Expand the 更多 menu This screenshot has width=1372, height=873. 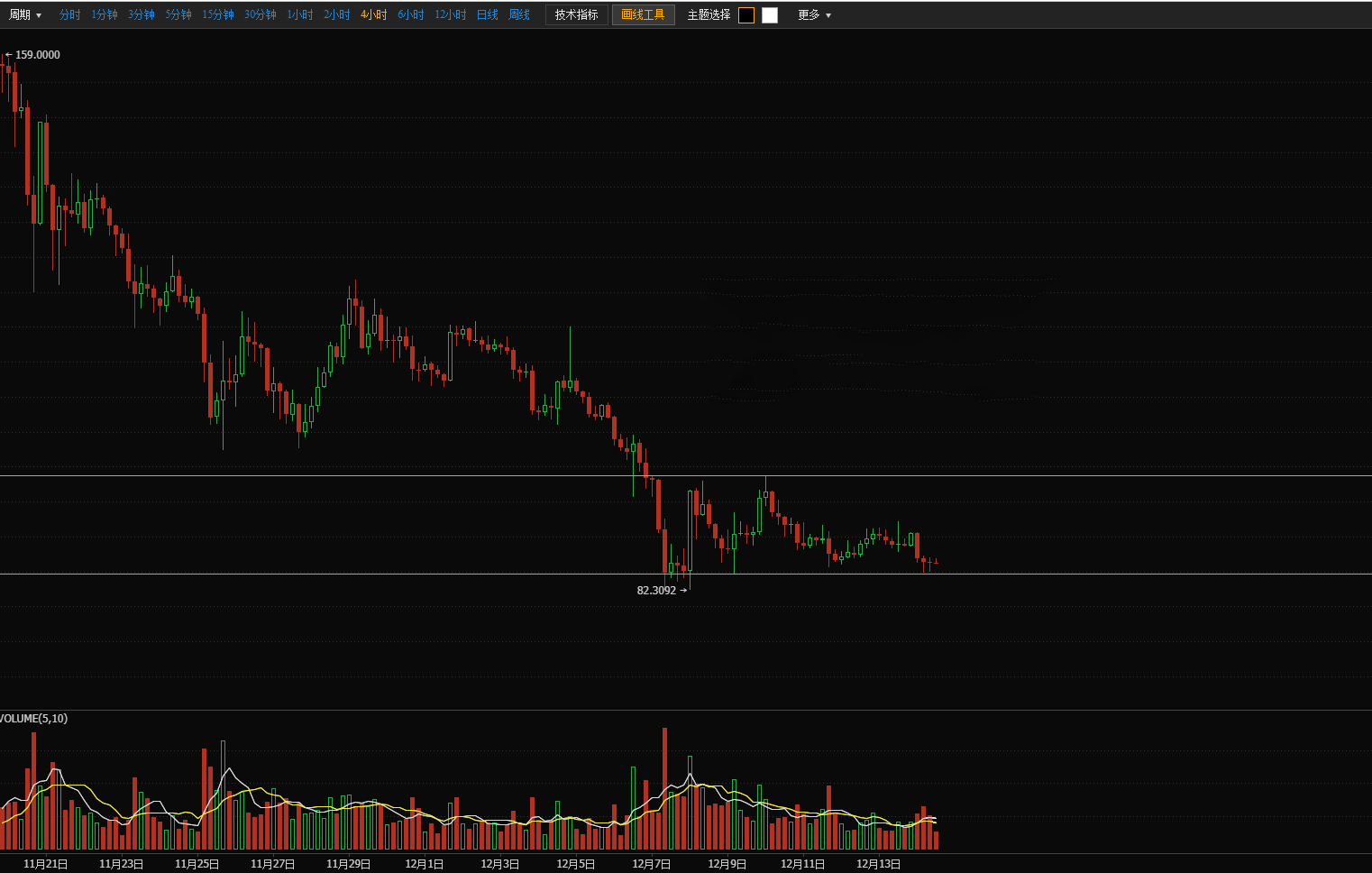coord(815,15)
